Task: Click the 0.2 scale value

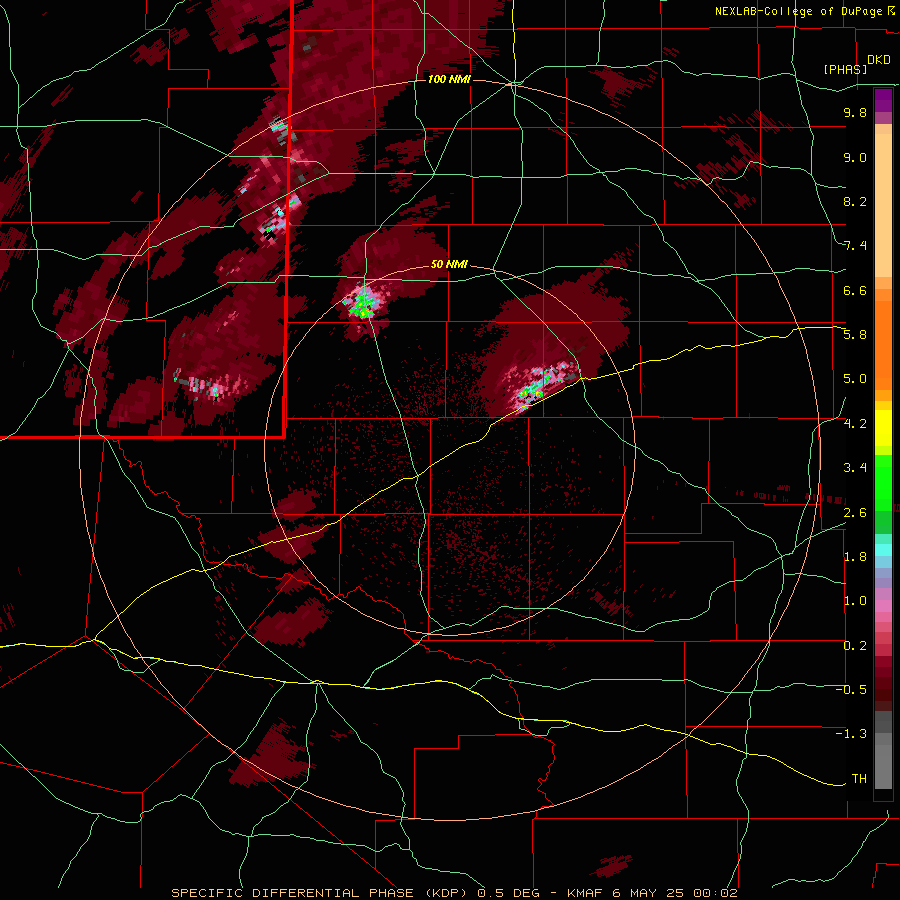Action: [855, 646]
